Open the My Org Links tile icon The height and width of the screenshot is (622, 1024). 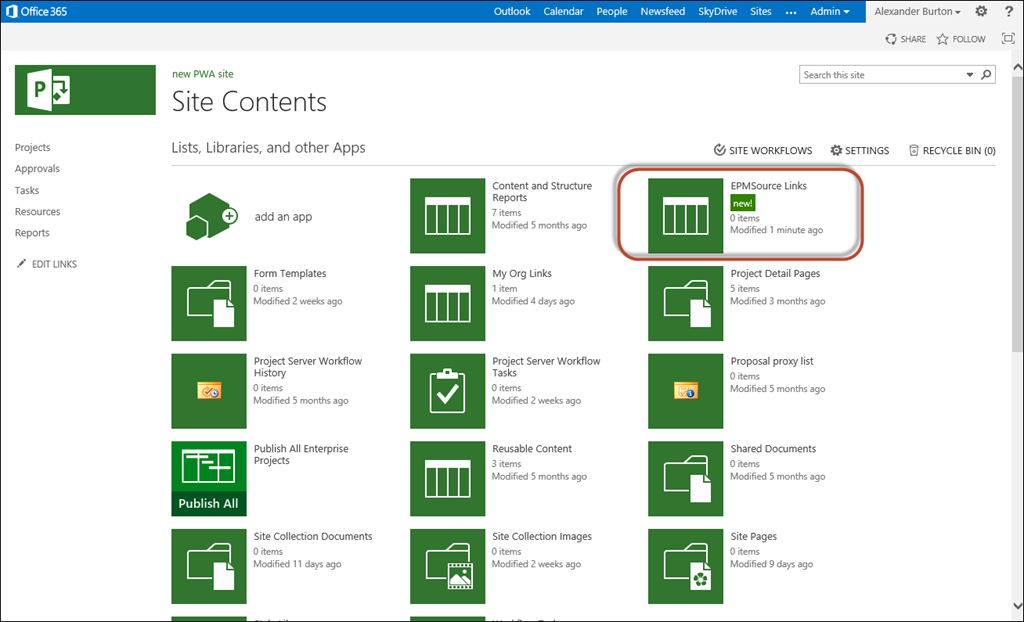tap(447, 303)
